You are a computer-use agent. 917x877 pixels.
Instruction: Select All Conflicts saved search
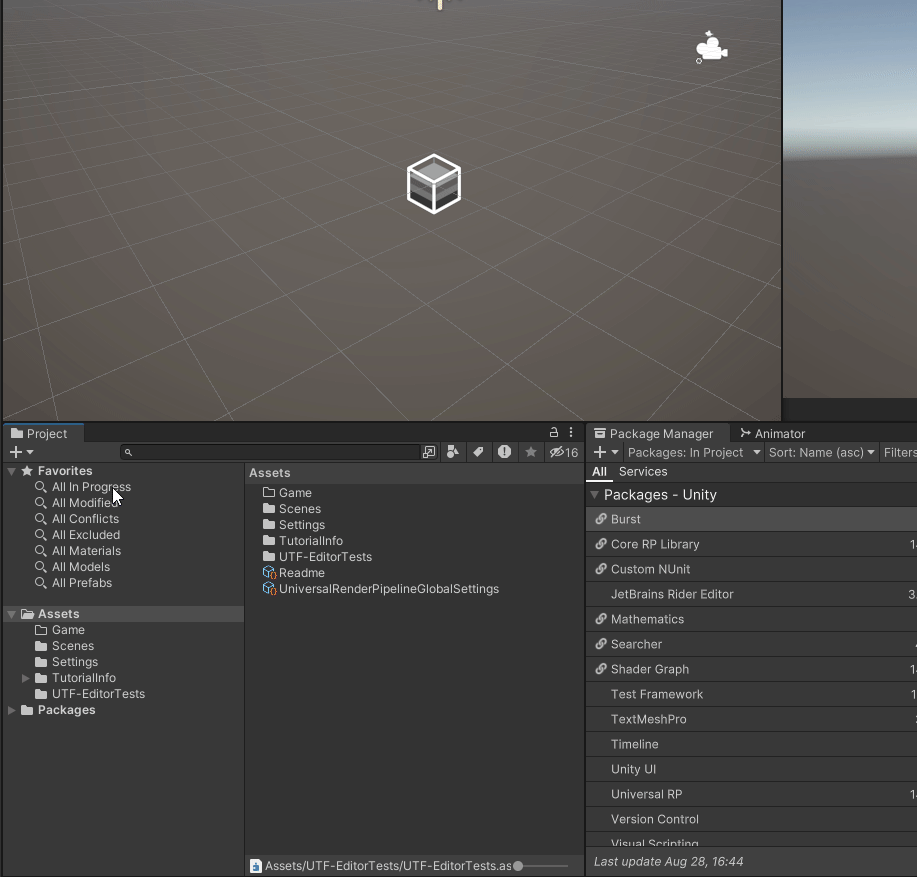pyautogui.click(x=85, y=519)
